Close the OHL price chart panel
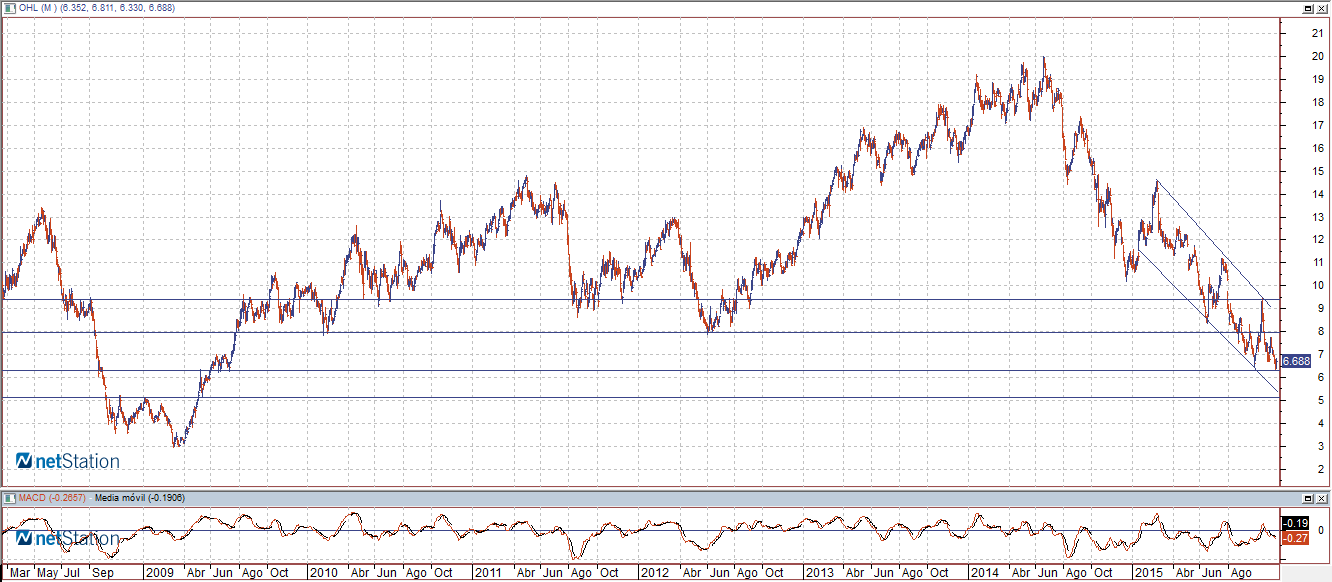The height and width of the screenshot is (582, 1332). (x=1321, y=7)
